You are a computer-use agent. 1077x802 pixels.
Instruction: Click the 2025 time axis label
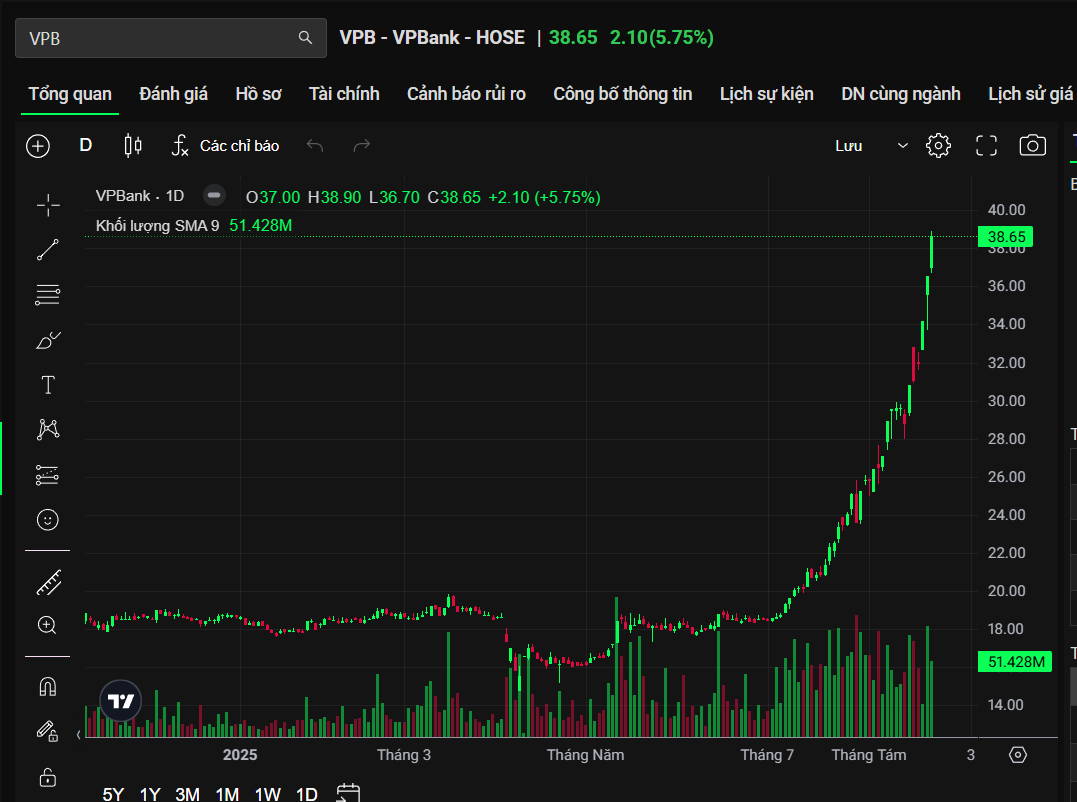[240, 755]
